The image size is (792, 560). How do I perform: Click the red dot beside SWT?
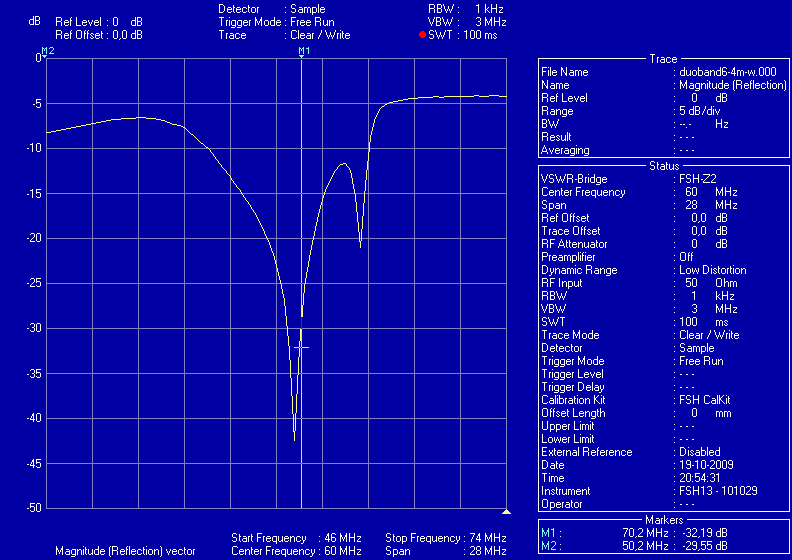(x=423, y=35)
